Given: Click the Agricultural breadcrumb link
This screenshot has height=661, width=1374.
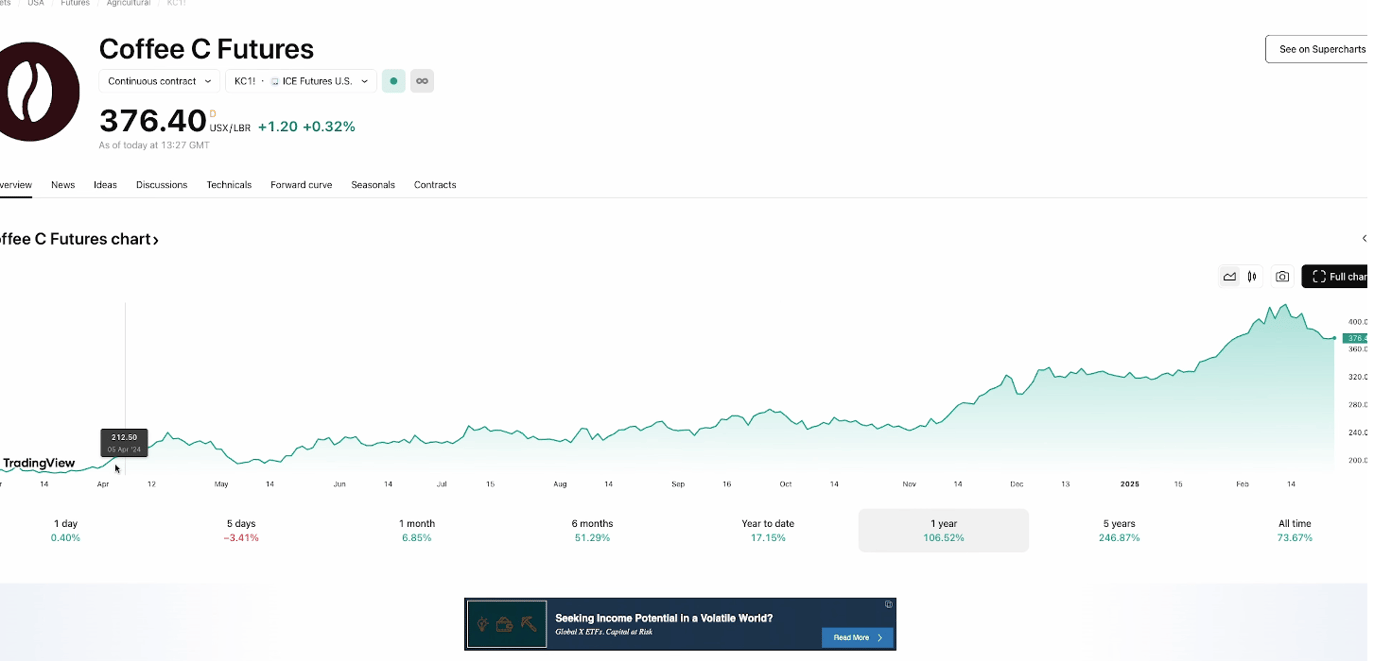Looking at the screenshot, I should 128,4.
